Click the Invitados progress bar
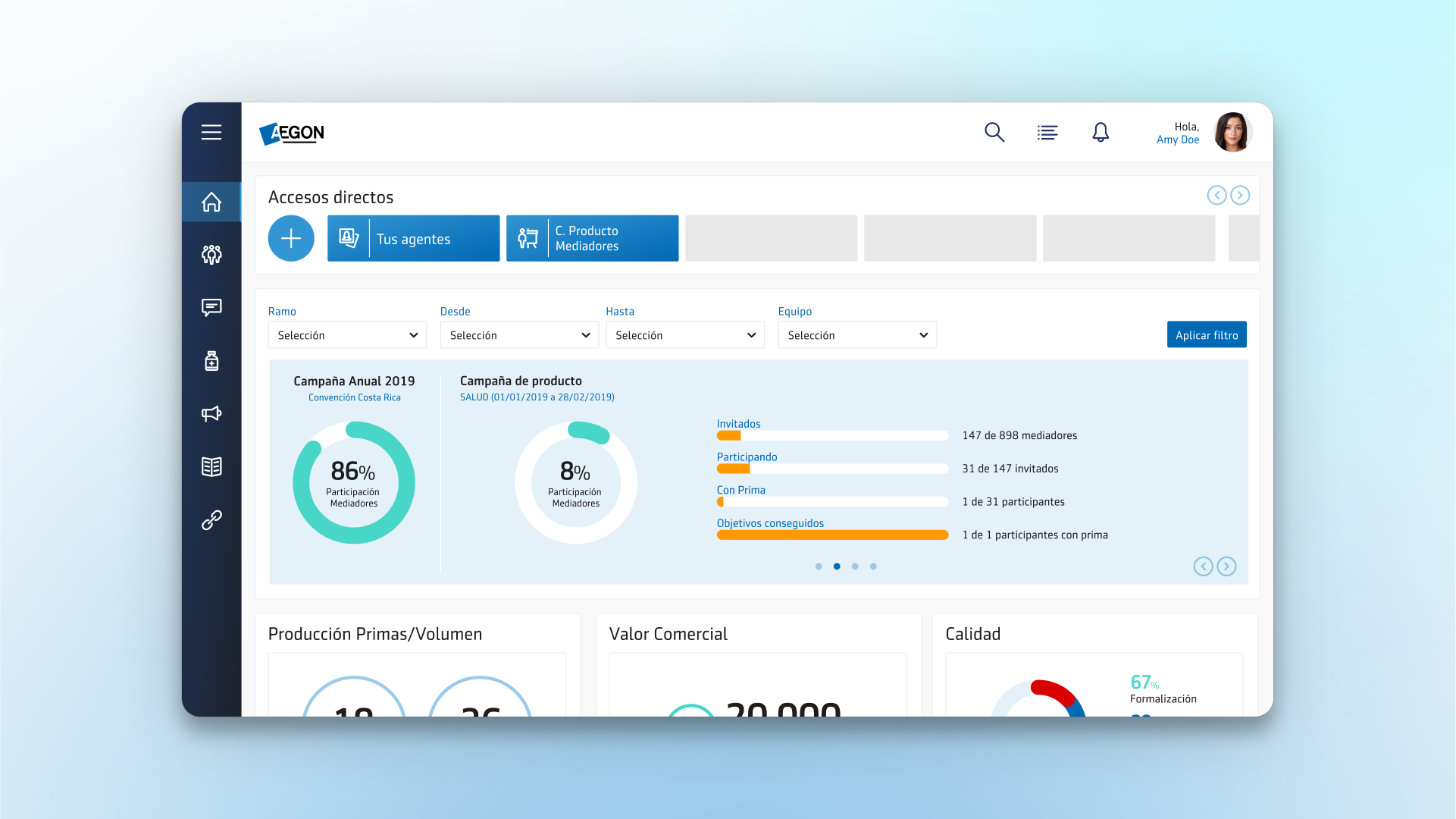This screenshot has height=819, width=1456. click(833, 435)
